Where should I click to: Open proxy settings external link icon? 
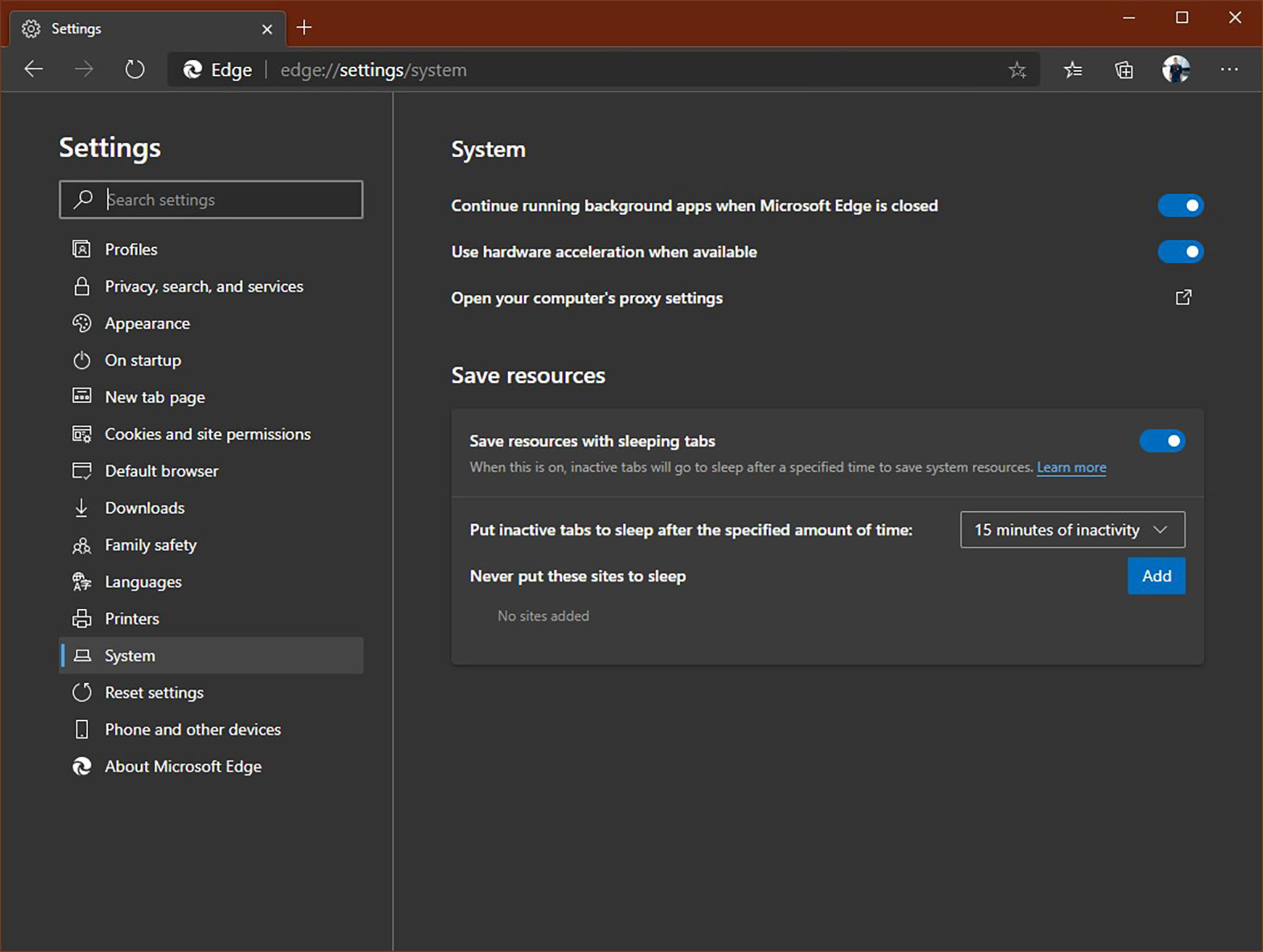(1183, 298)
